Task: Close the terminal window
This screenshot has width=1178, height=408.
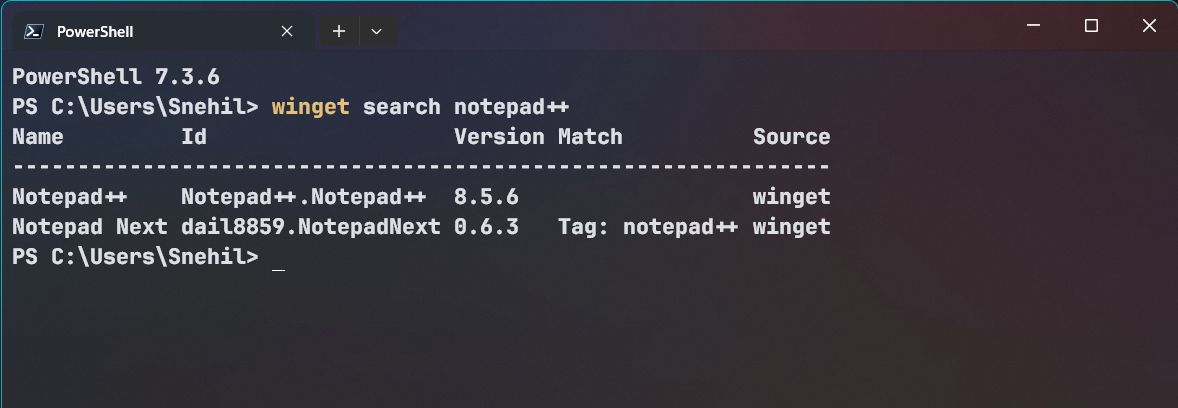Action: pyautogui.click(x=1148, y=26)
